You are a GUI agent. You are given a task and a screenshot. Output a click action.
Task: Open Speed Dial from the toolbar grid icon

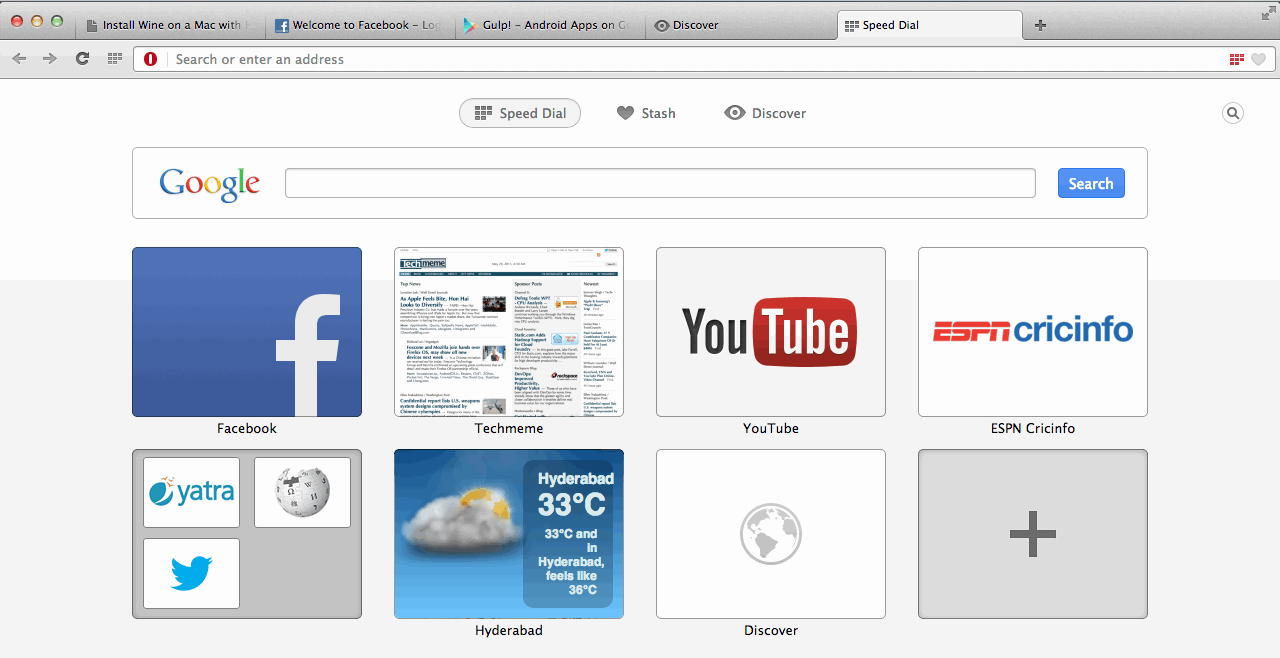coord(115,59)
